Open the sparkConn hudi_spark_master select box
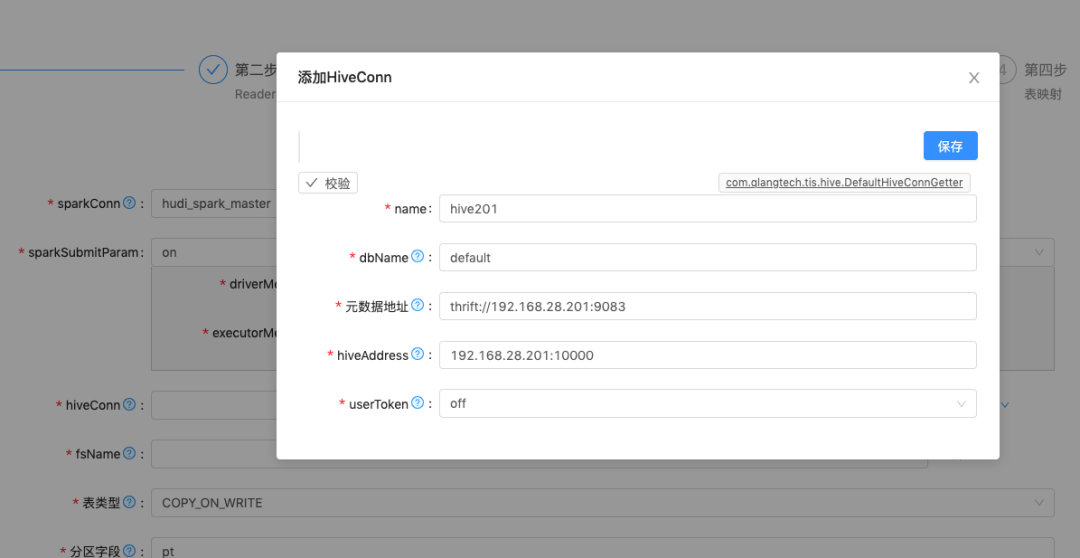Image resolution: width=1080 pixels, height=558 pixels. tap(214, 204)
